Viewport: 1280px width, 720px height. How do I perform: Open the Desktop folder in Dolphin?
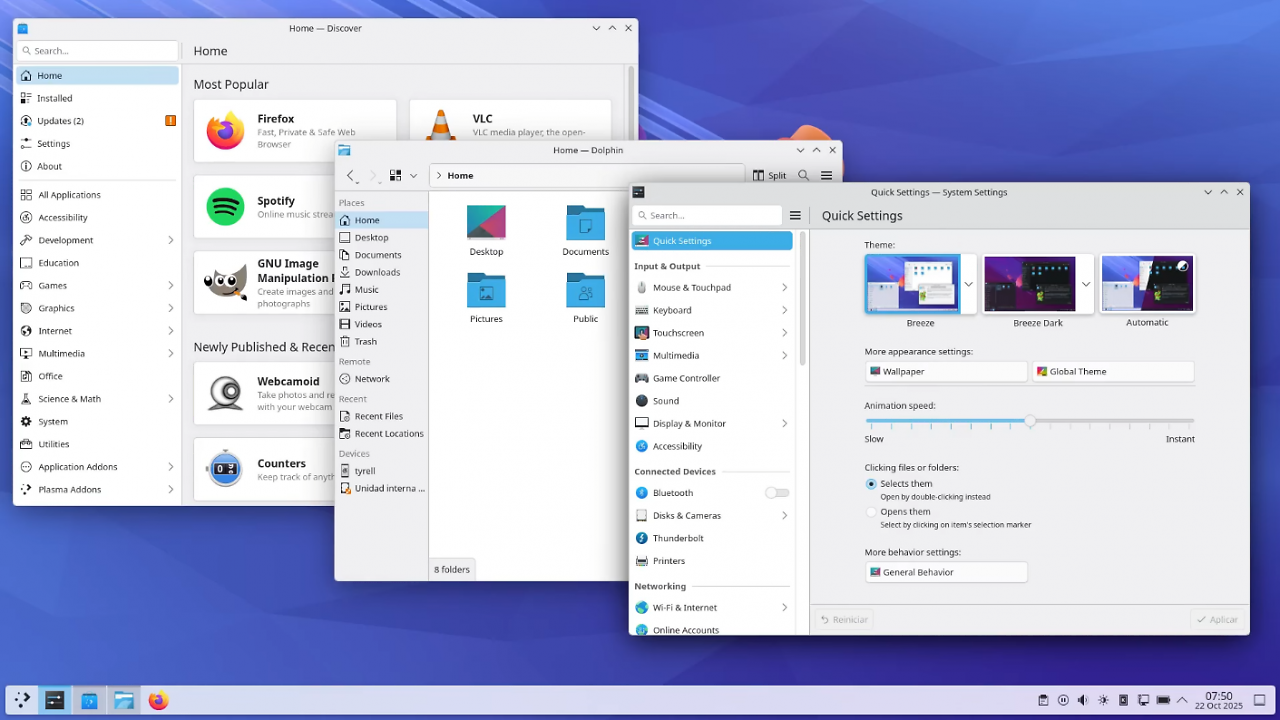[x=486, y=231]
